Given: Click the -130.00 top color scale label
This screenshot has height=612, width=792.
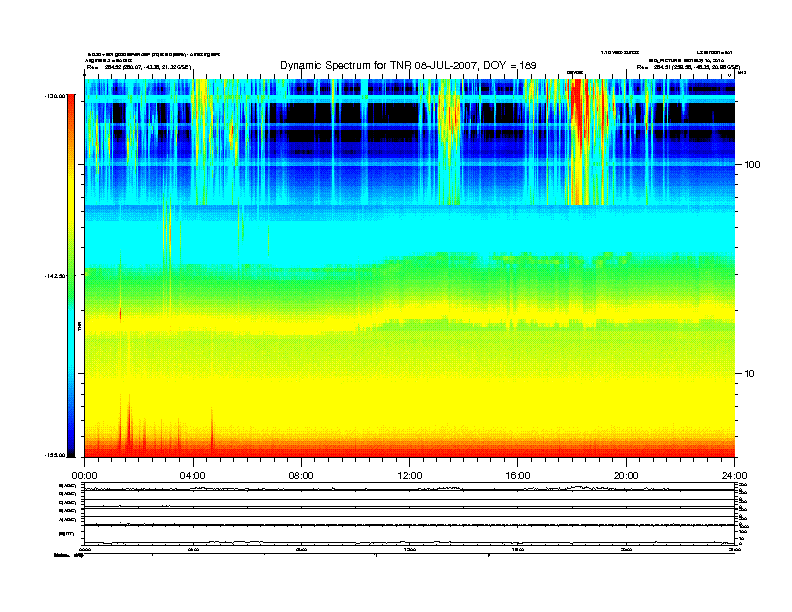Looking at the screenshot, I should (x=54, y=95).
